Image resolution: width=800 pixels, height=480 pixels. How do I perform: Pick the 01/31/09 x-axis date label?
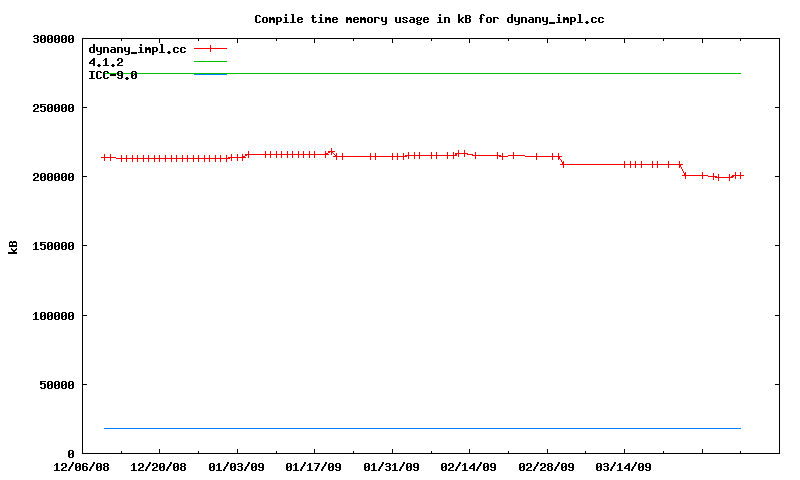click(x=392, y=467)
